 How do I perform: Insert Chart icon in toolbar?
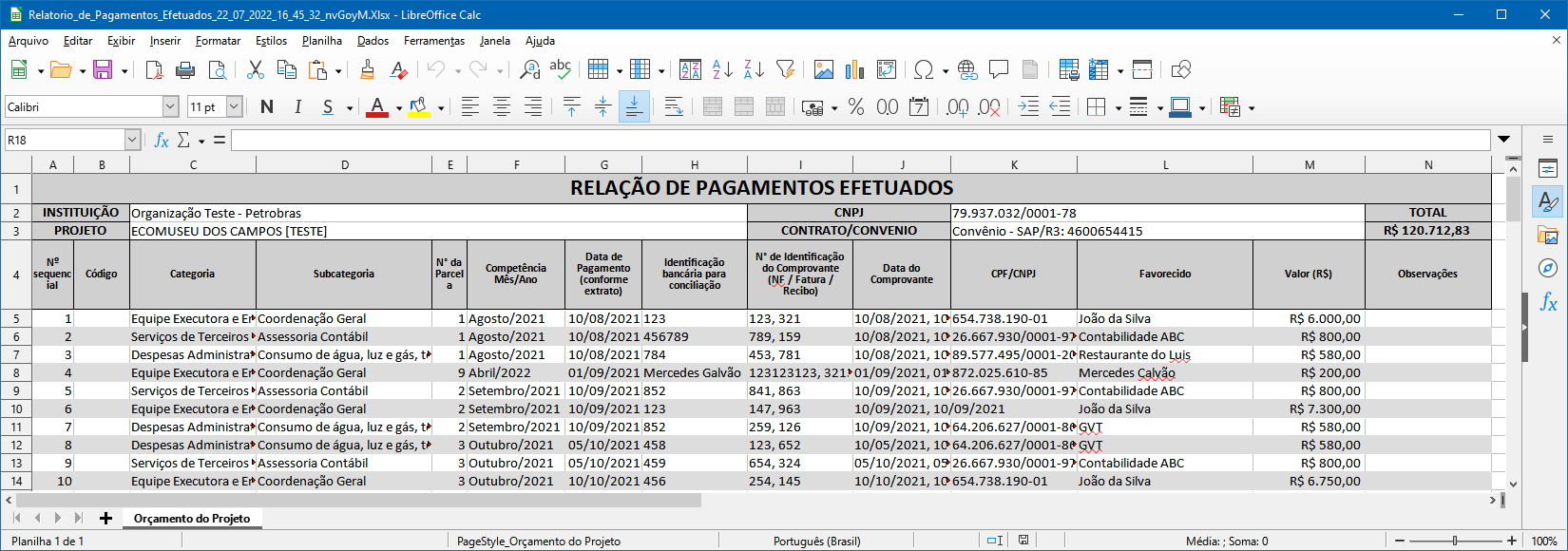855,69
